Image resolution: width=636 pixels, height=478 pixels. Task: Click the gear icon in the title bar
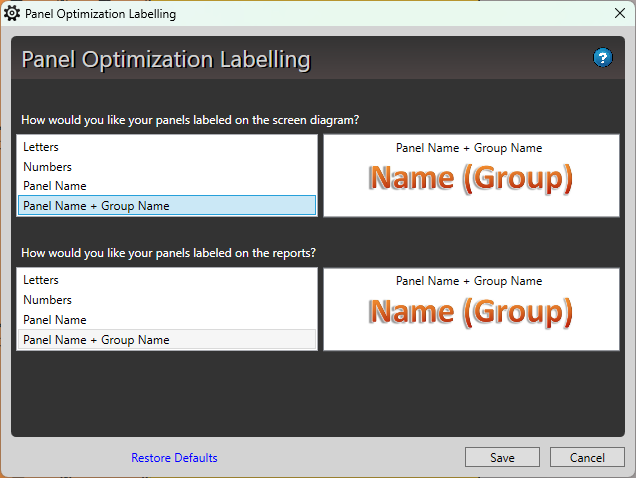click(12, 14)
